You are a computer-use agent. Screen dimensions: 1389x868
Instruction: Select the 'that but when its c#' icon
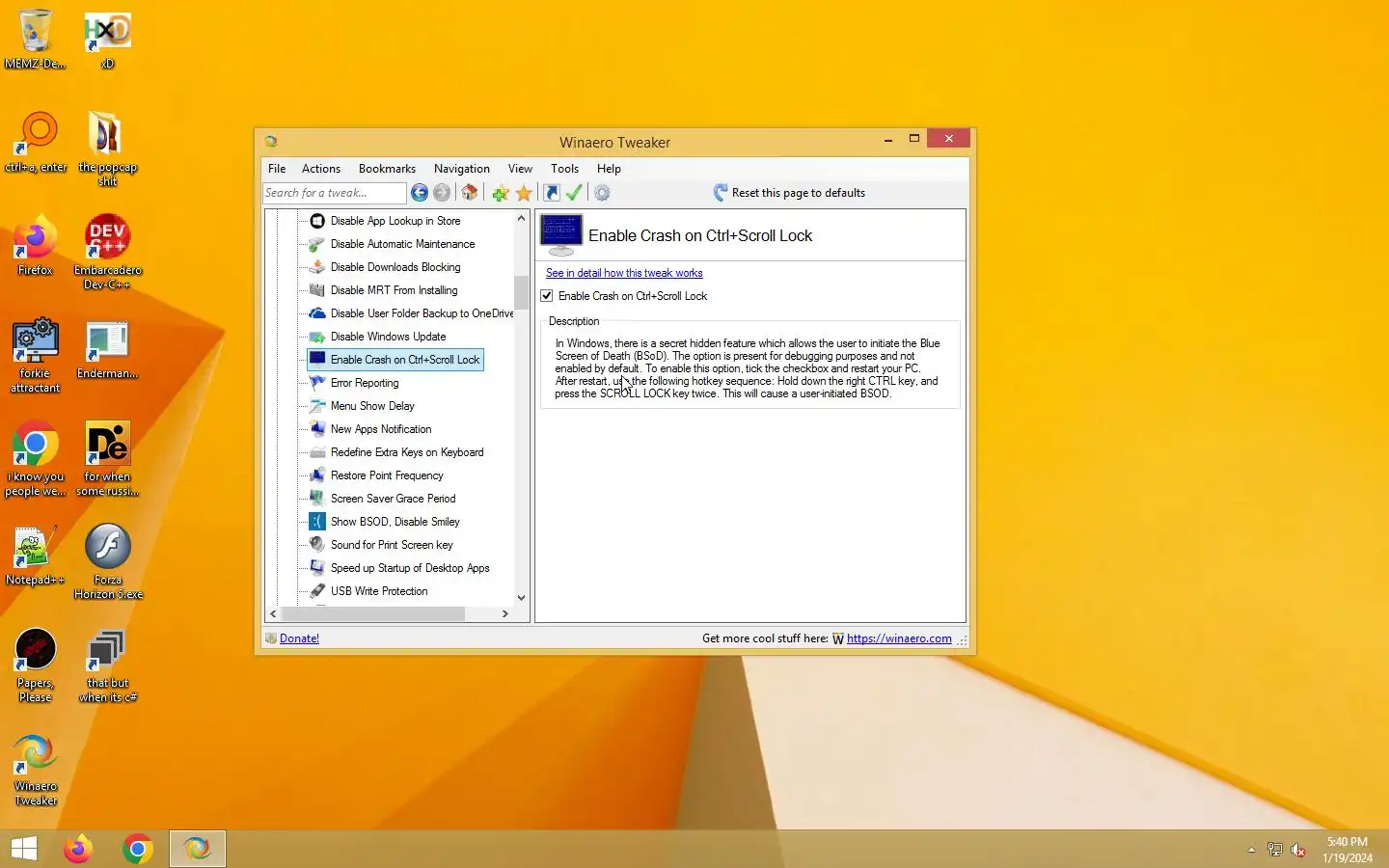pyautogui.click(x=107, y=665)
